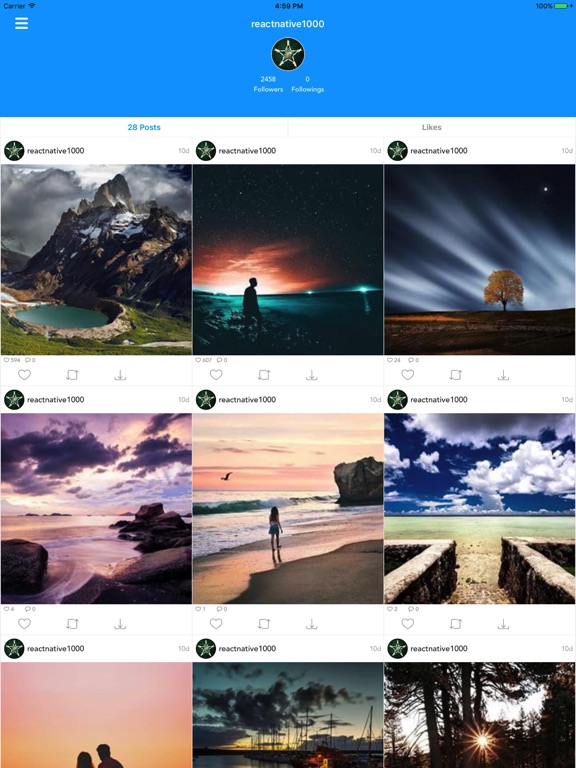This screenshot has height=768, width=576.
Task: Open the hamburger menu
Action: [22, 23]
